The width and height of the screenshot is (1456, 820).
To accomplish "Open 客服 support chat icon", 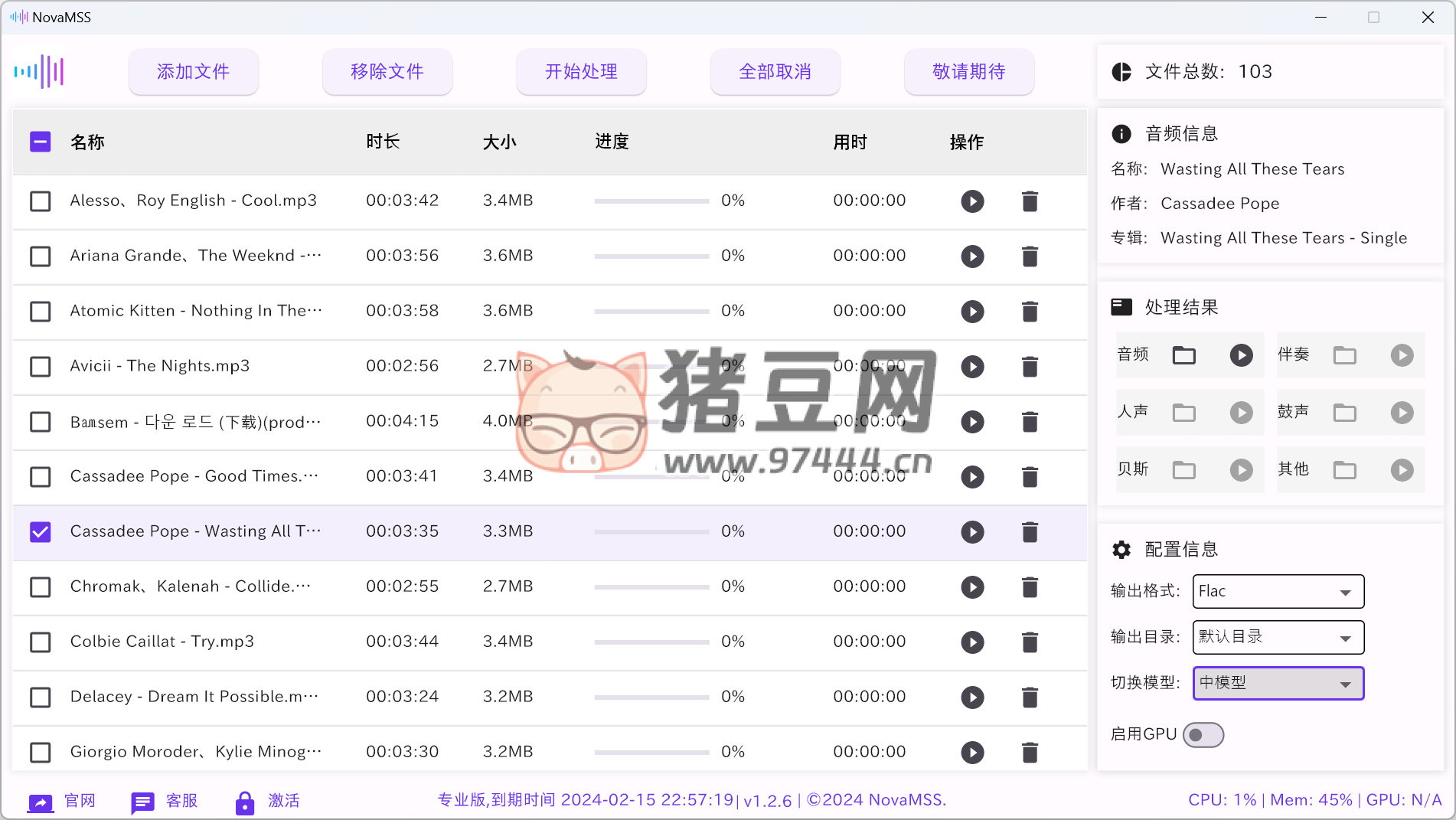I will pyautogui.click(x=142, y=802).
